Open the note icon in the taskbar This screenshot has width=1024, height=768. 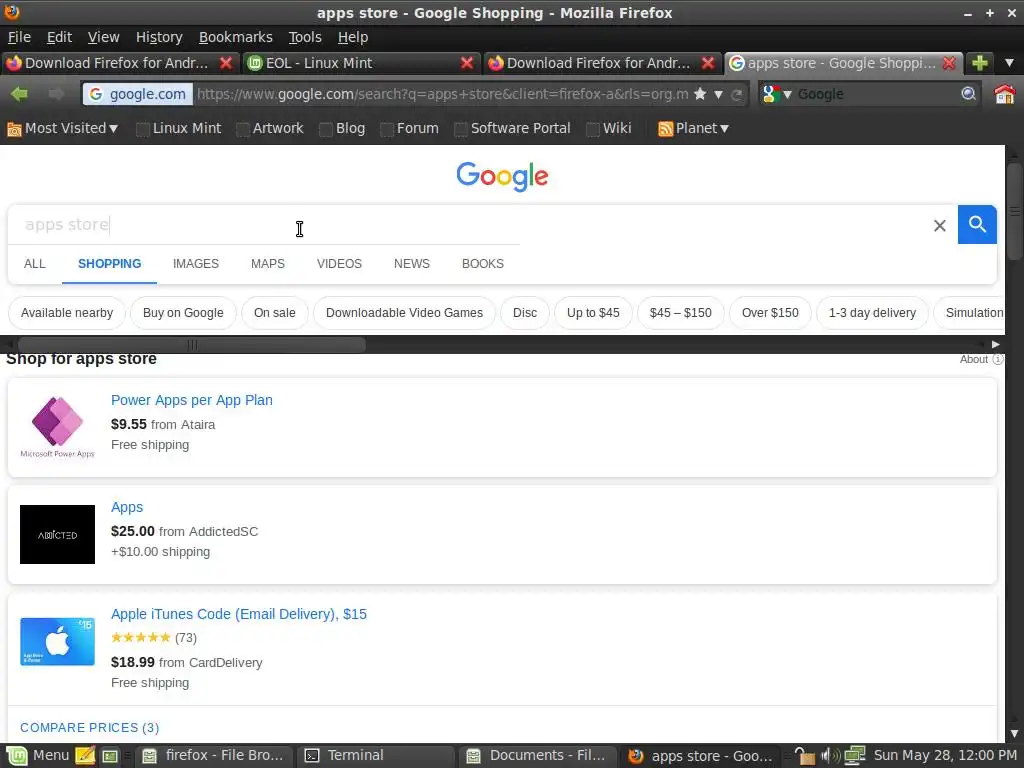coord(85,756)
